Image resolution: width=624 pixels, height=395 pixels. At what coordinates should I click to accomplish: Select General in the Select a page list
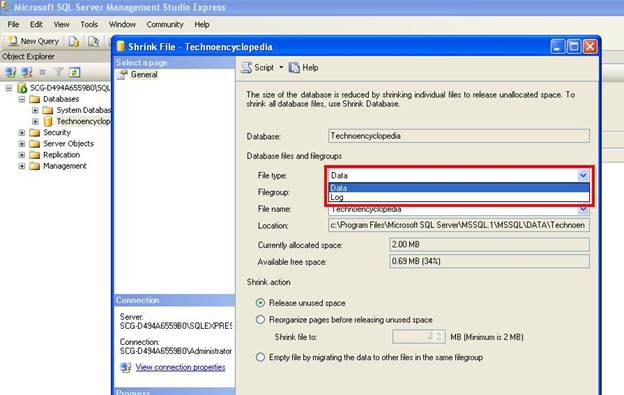(x=144, y=75)
